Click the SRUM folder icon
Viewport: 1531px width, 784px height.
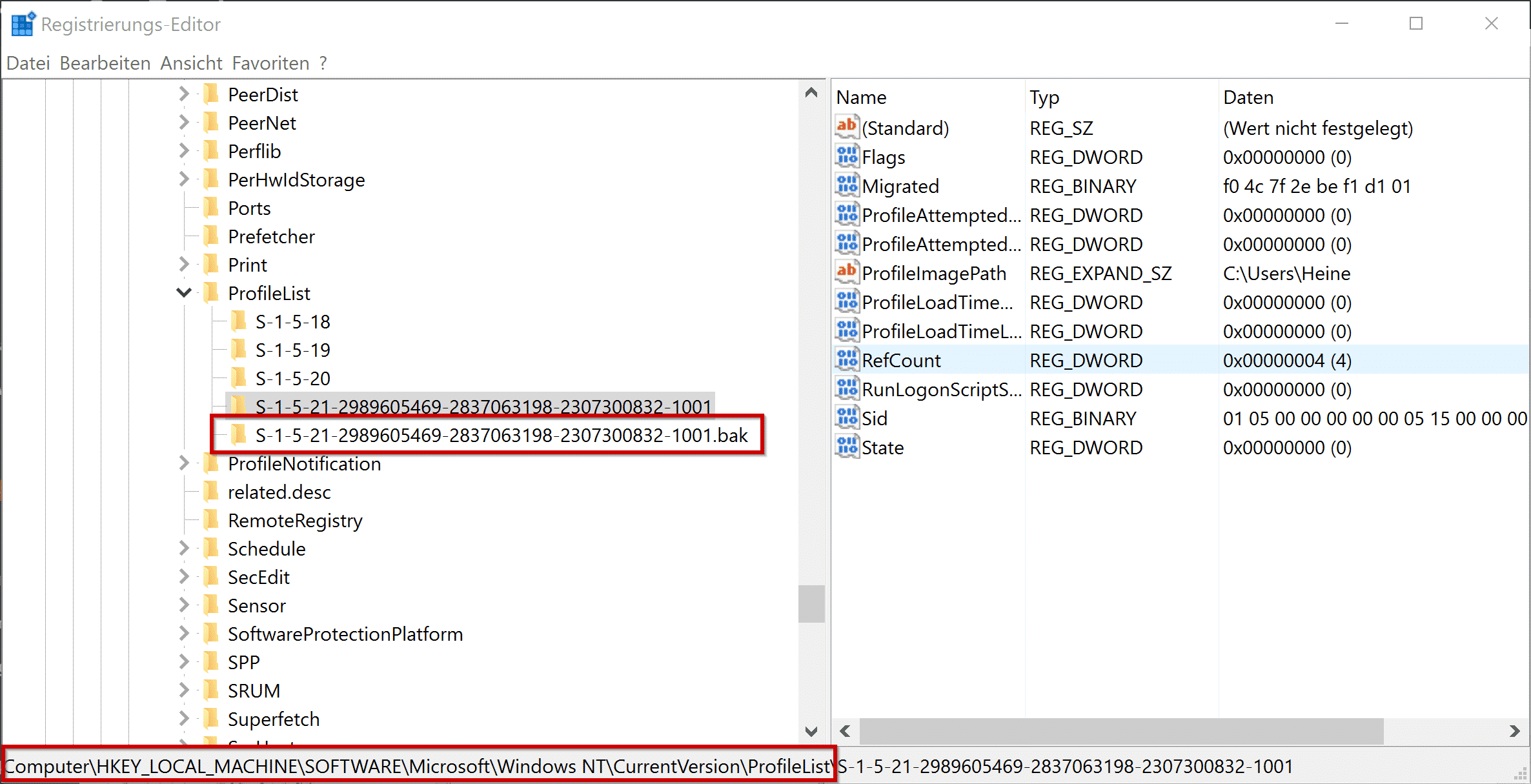(x=211, y=690)
